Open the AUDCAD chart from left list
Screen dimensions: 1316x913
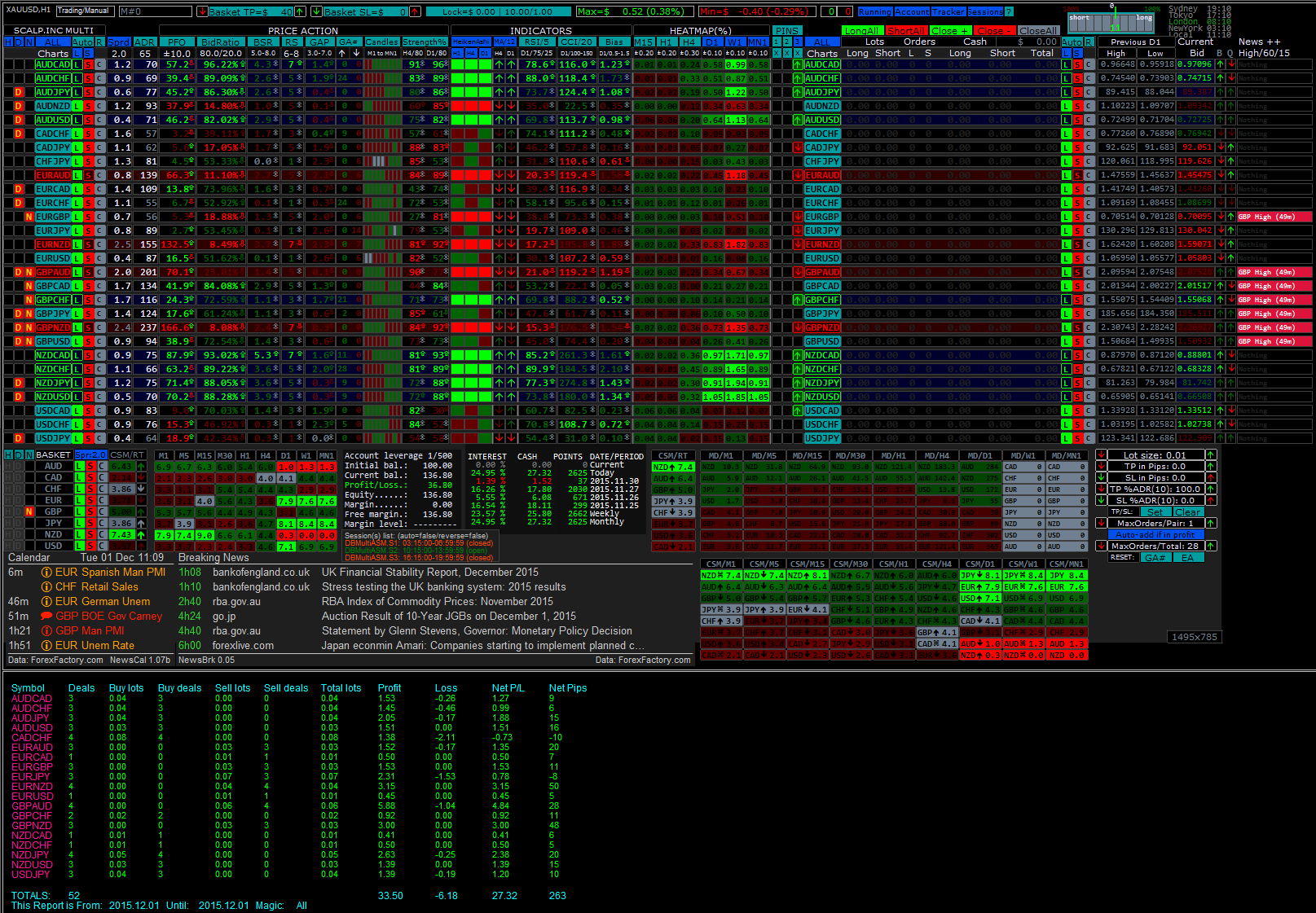tap(53, 64)
